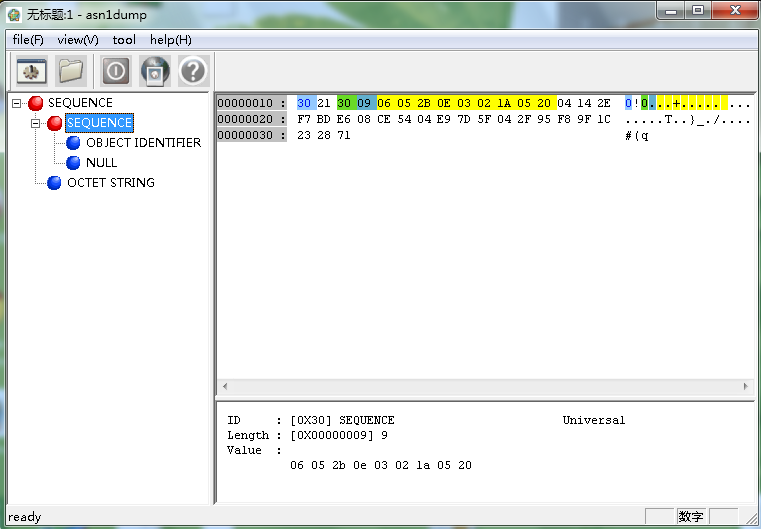761x529 pixels.
Task: Collapse the root SEQUENCE node
Action: pyautogui.click(x=17, y=103)
